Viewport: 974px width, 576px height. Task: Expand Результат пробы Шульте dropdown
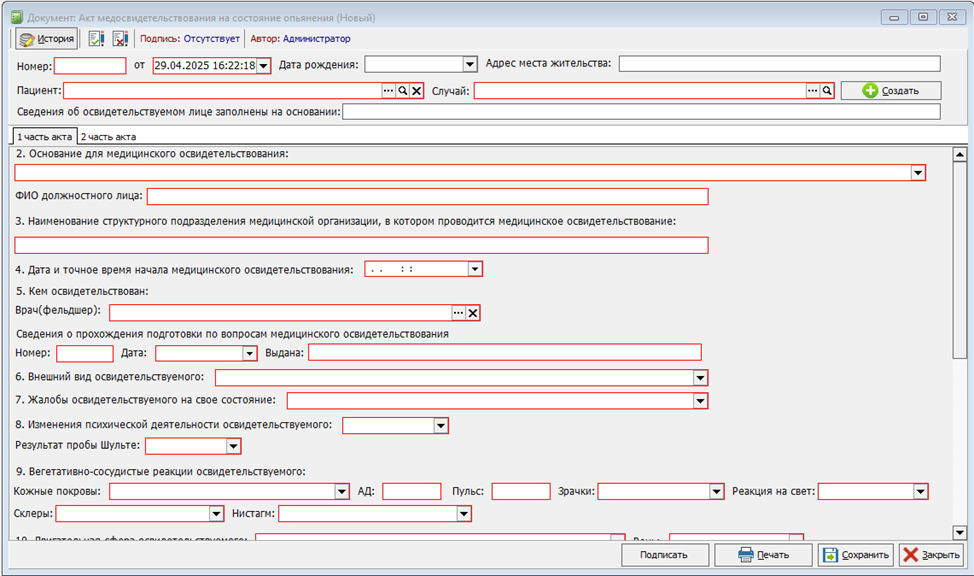point(233,446)
